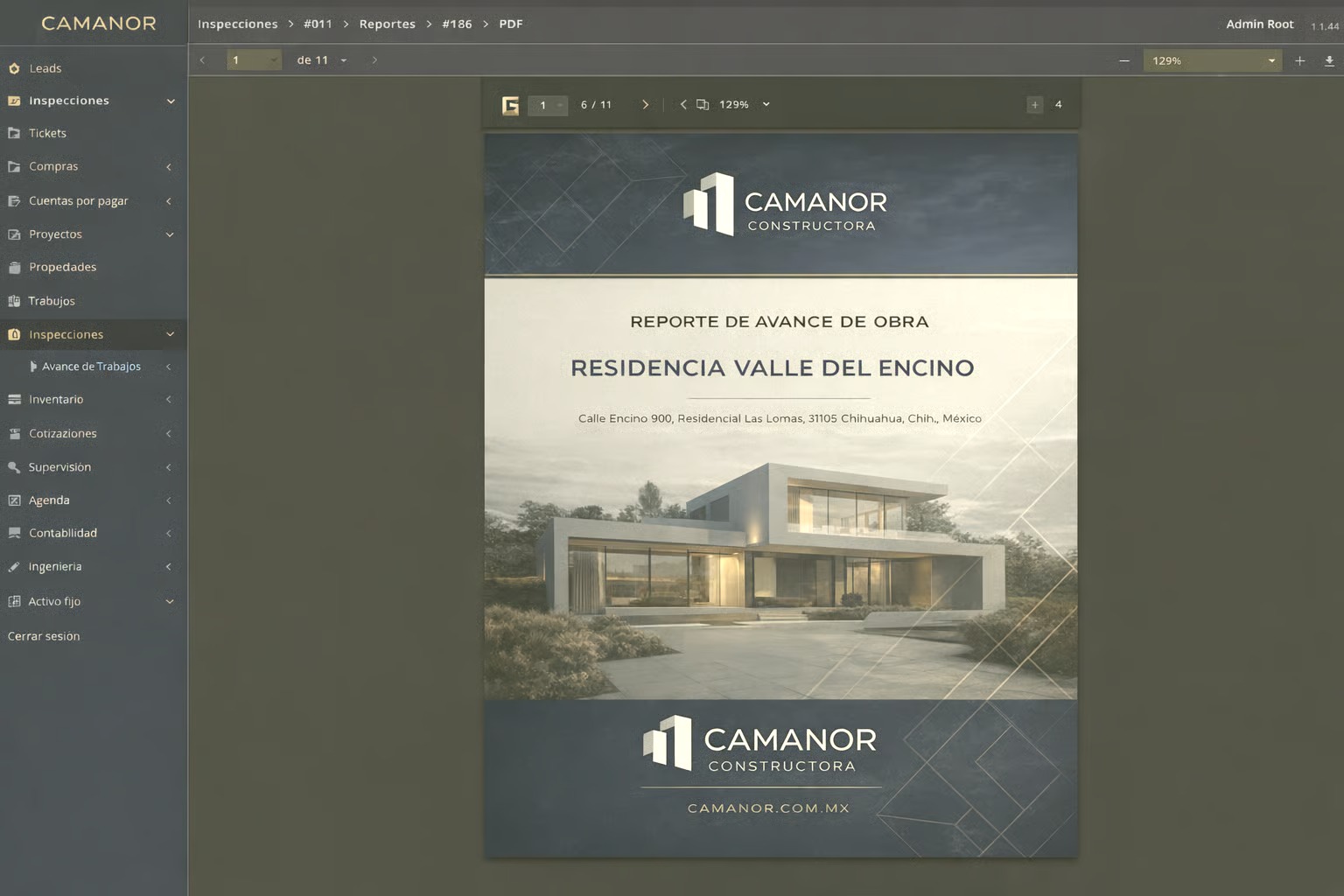Click the Trabujos icon
Screen dimensions: 1344x896
coord(14,301)
